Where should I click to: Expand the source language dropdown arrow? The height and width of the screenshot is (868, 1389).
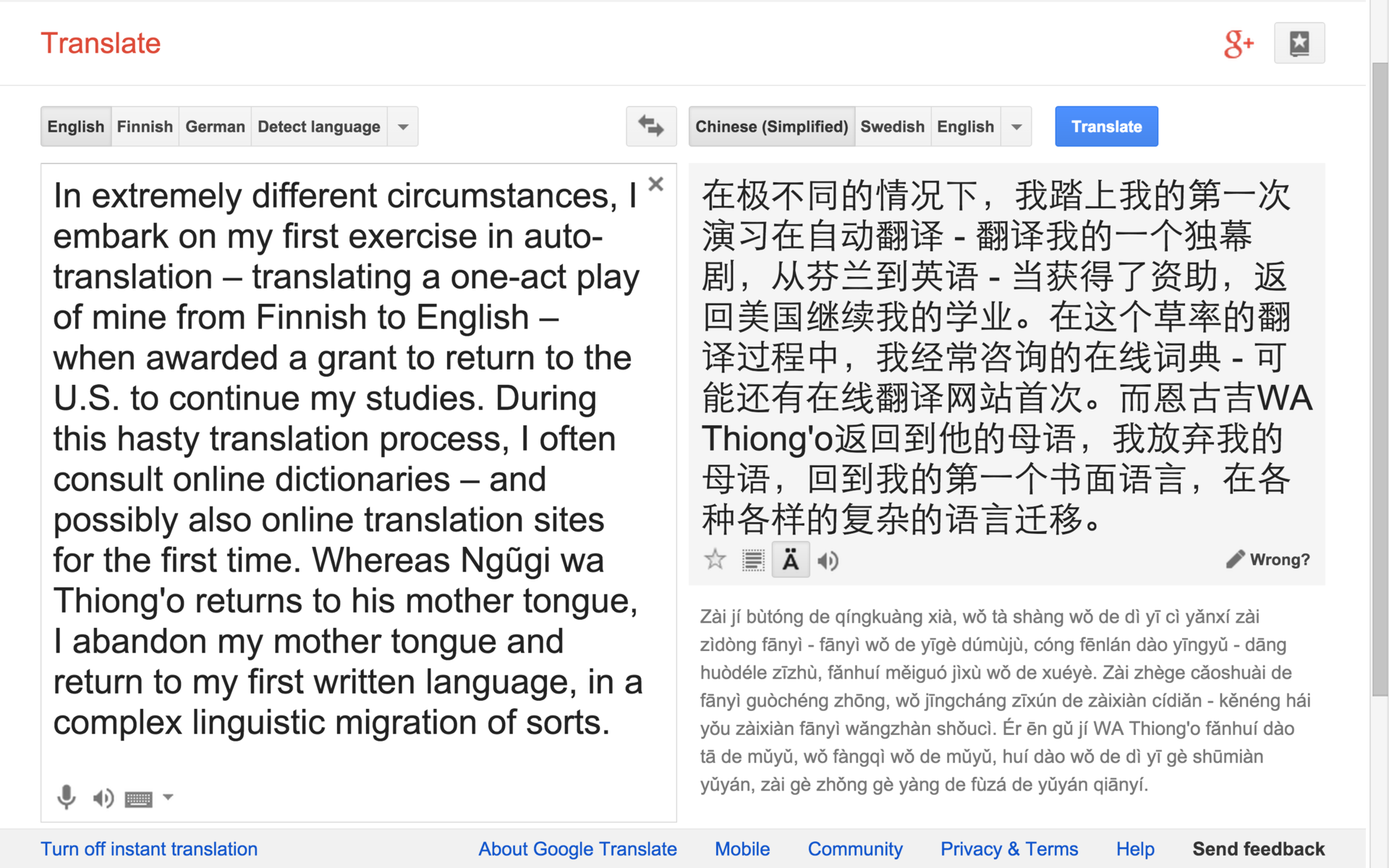(403, 127)
